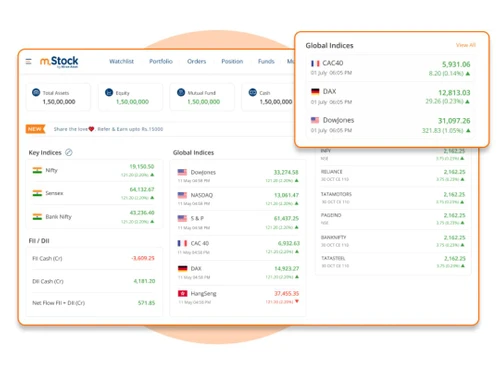Click the Total Assets card icon
The image size is (500, 375).
pyautogui.click(x=36, y=92)
